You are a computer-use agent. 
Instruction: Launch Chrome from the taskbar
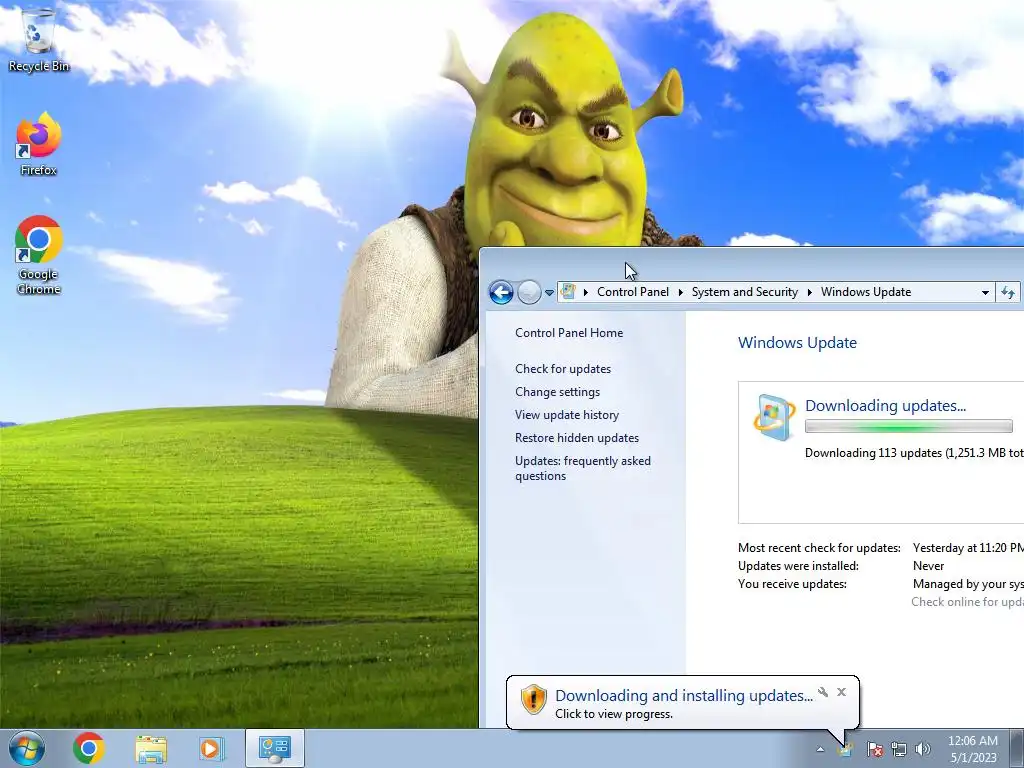click(x=89, y=748)
